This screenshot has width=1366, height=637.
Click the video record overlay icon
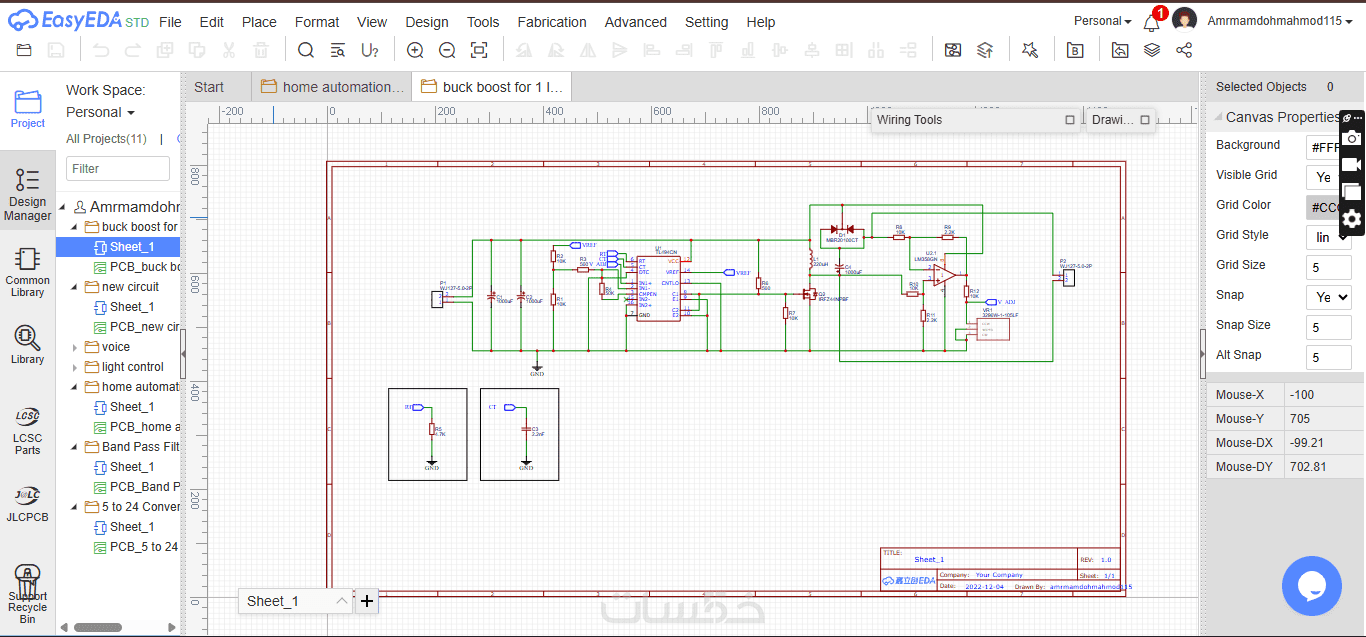click(x=1352, y=164)
